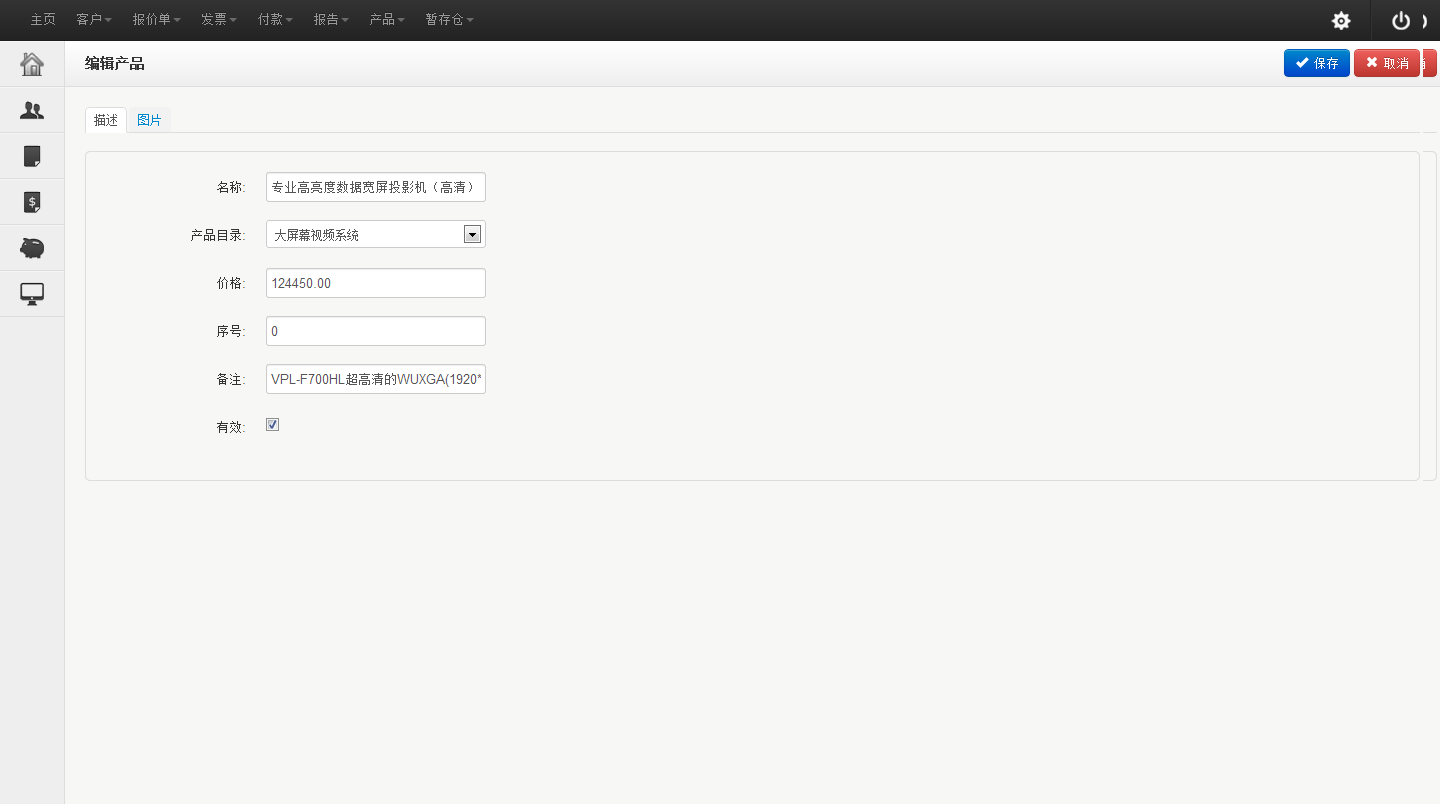This screenshot has height=804, width=1440.
Task: Open the 客户 menu dropdown
Action: pyautogui.click(x=94, y=20)
